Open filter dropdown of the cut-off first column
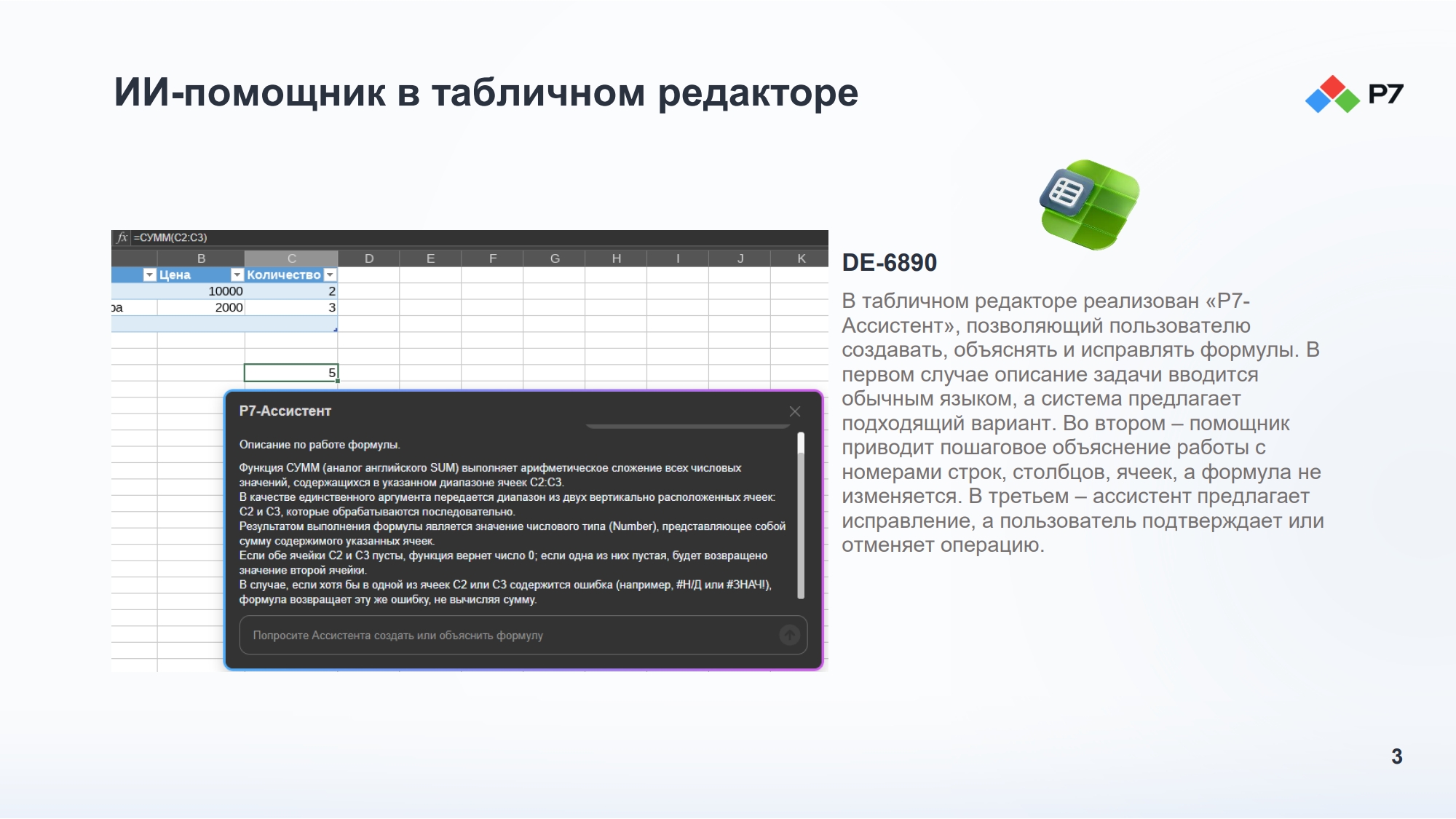This screenshot has width=1456, height=819. (150, 274)
